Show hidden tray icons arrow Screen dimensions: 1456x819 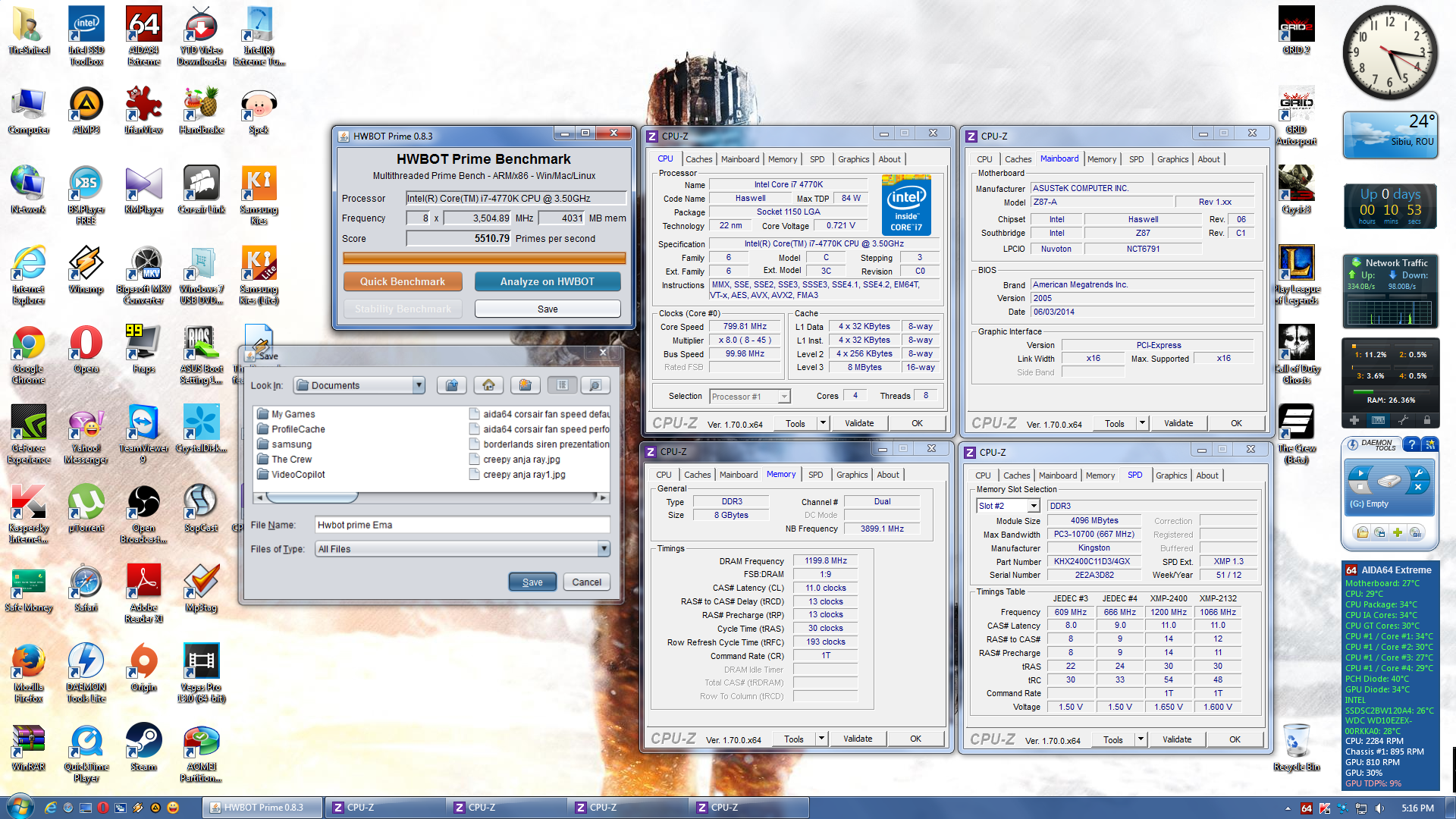pos(1288,808)
